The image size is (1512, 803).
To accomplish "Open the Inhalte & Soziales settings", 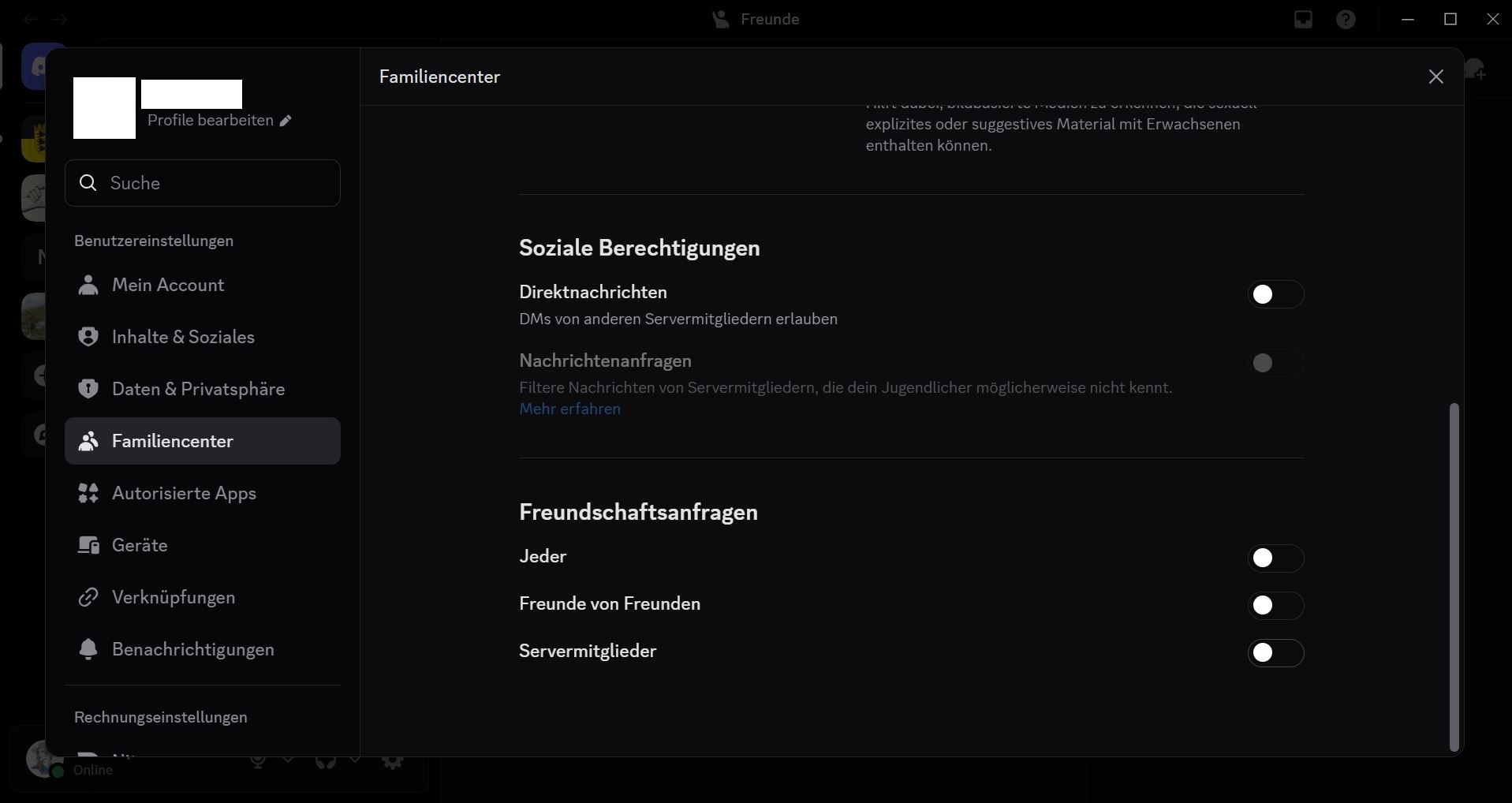I will [x=183, y=337].
